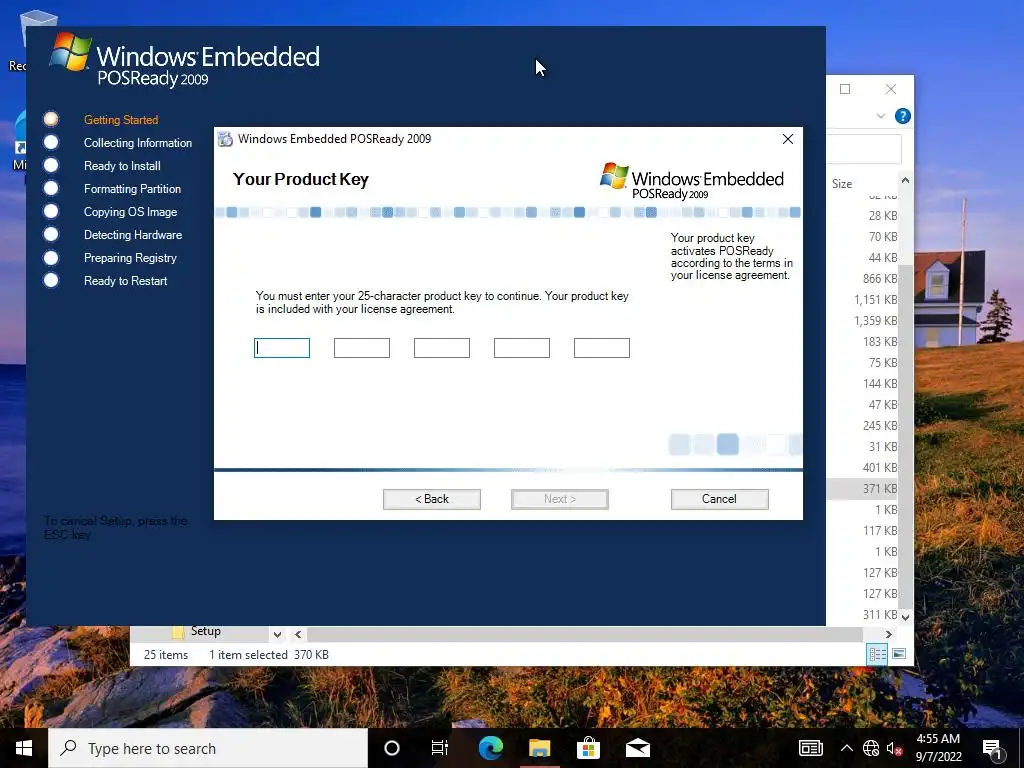The image size is (1024, 768).
Task: Open the Windows Start menu
Action: (24, 748)
